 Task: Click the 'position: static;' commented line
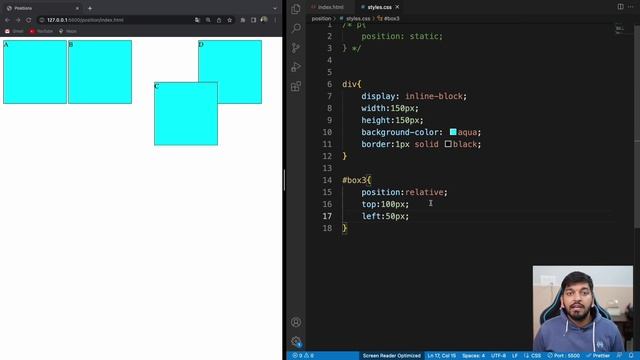[402, 36]
